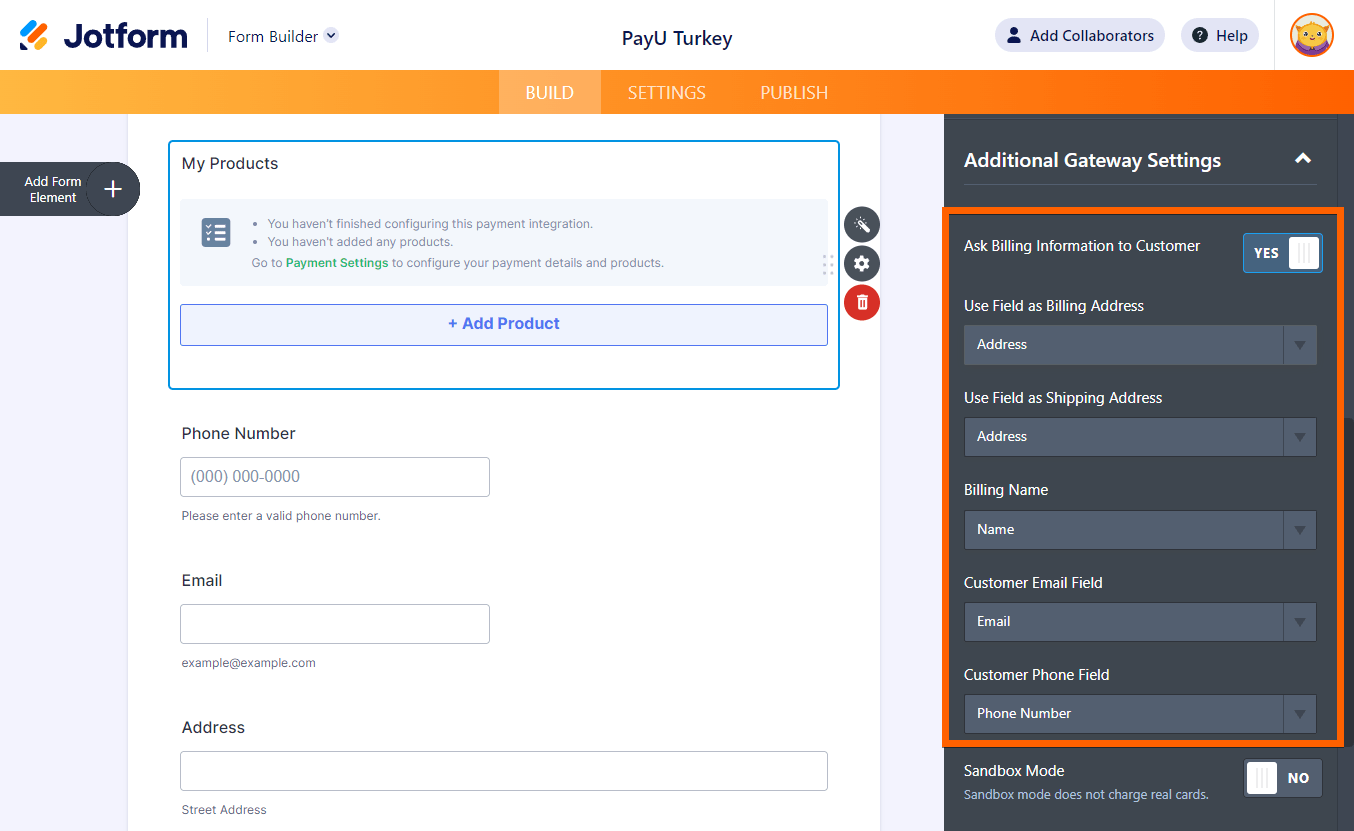Click "You haven't added any products." notice
The width and height of the screenshot is (1354, 831).
point(360,241)
